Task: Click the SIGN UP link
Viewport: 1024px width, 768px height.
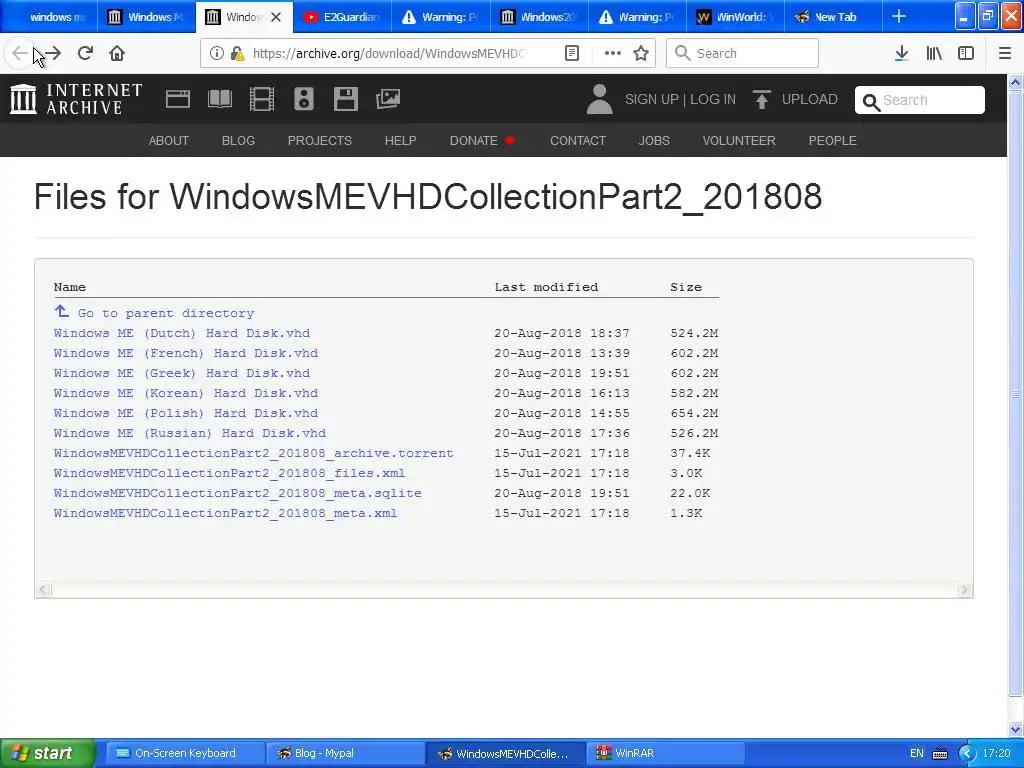Action: tap(652, 99)
